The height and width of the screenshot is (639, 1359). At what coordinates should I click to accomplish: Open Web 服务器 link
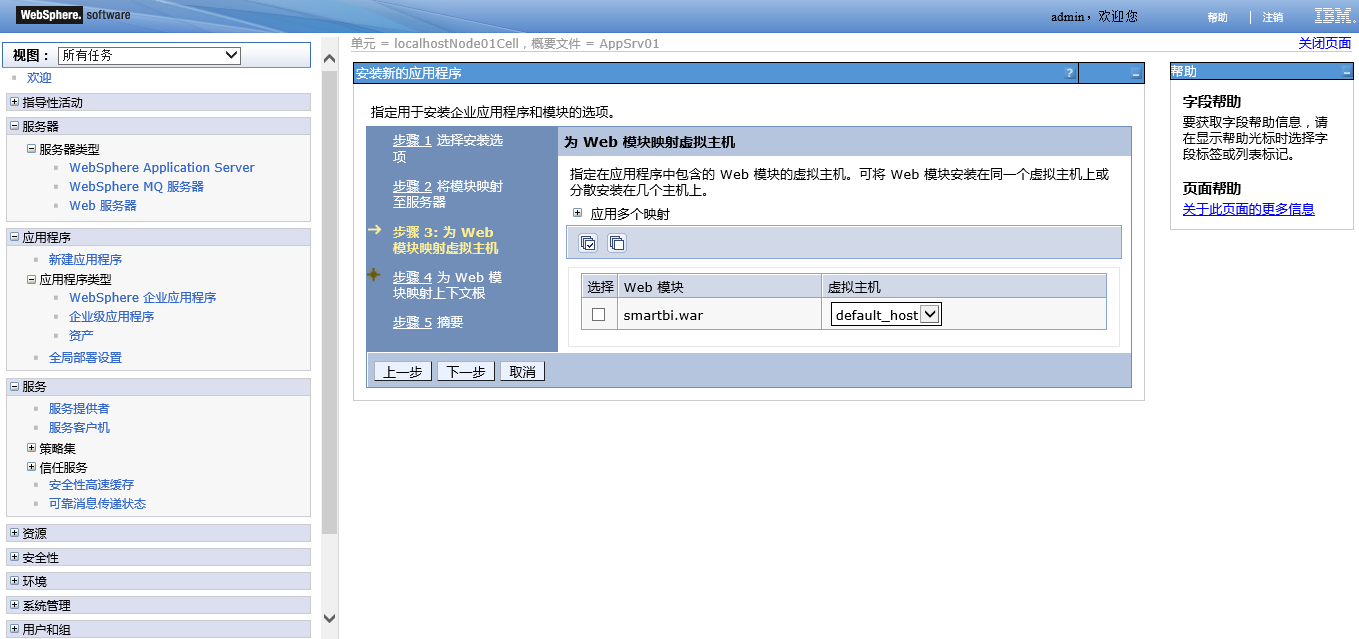(103, 205)
